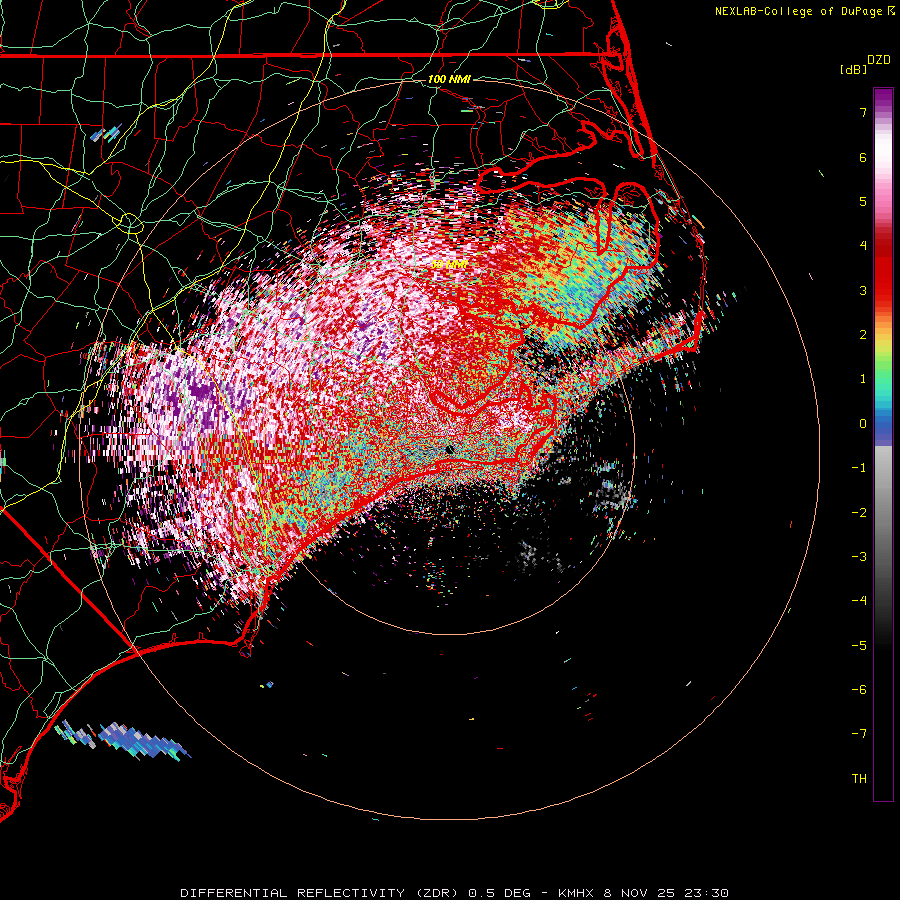Click the -7 tick label on color scale

coord(859,734)
